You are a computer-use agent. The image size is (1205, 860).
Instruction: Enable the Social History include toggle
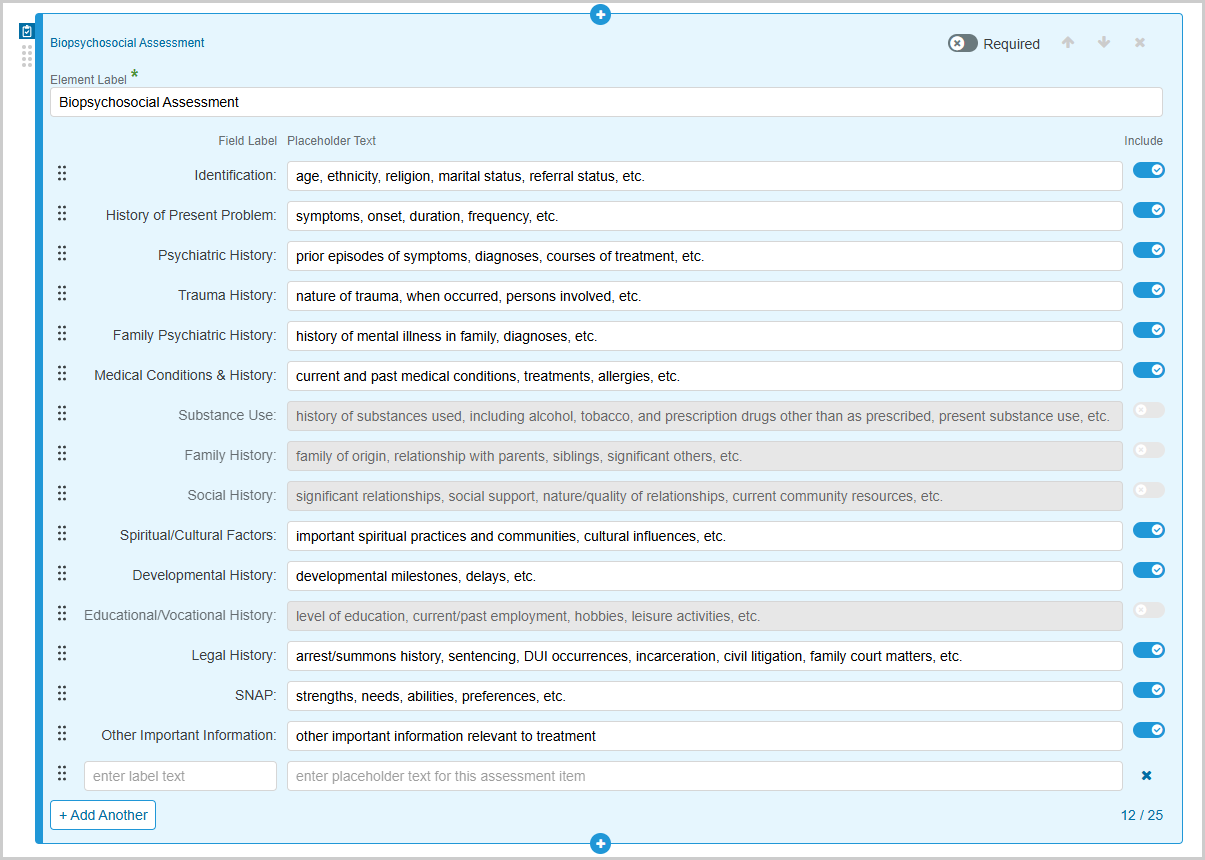1149,490
